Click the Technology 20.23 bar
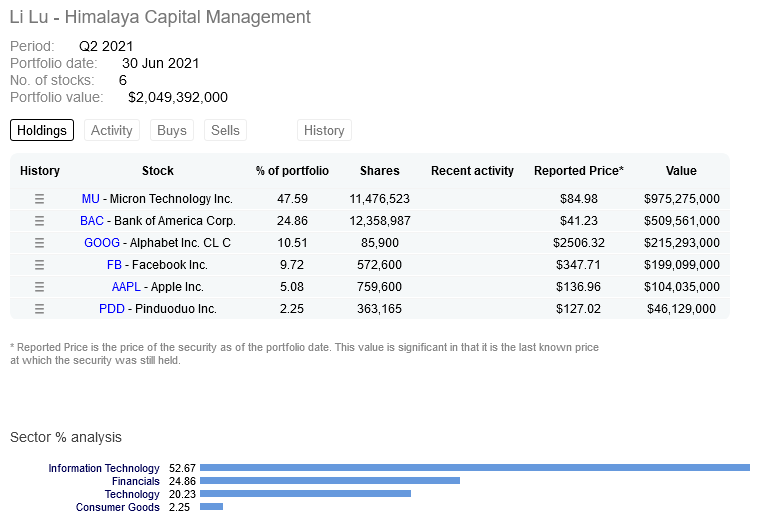 pos(305,494)
